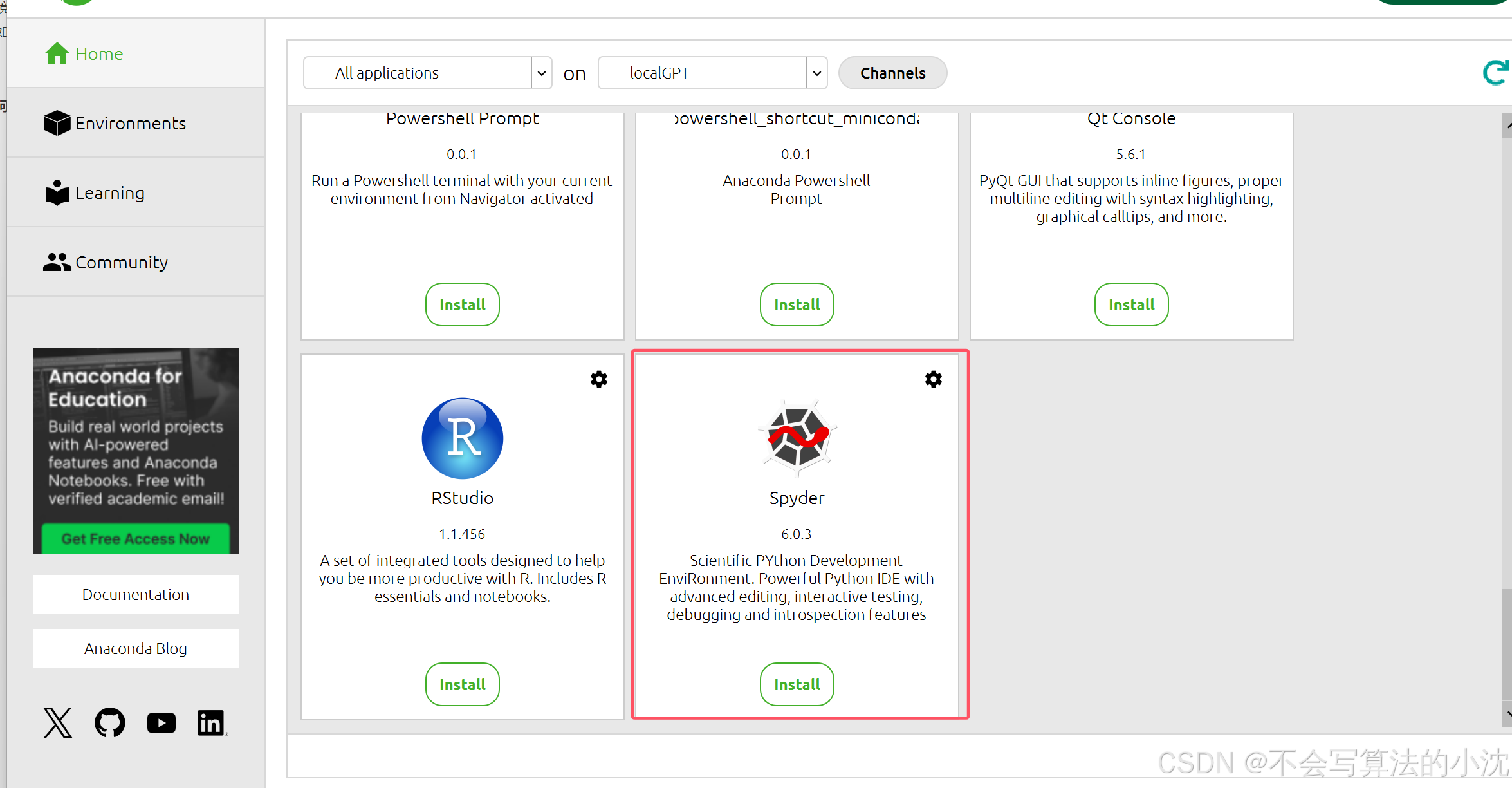Click Get Free Access Now banner button
This screenshot has height=788, width=1512.
point(135,538)
